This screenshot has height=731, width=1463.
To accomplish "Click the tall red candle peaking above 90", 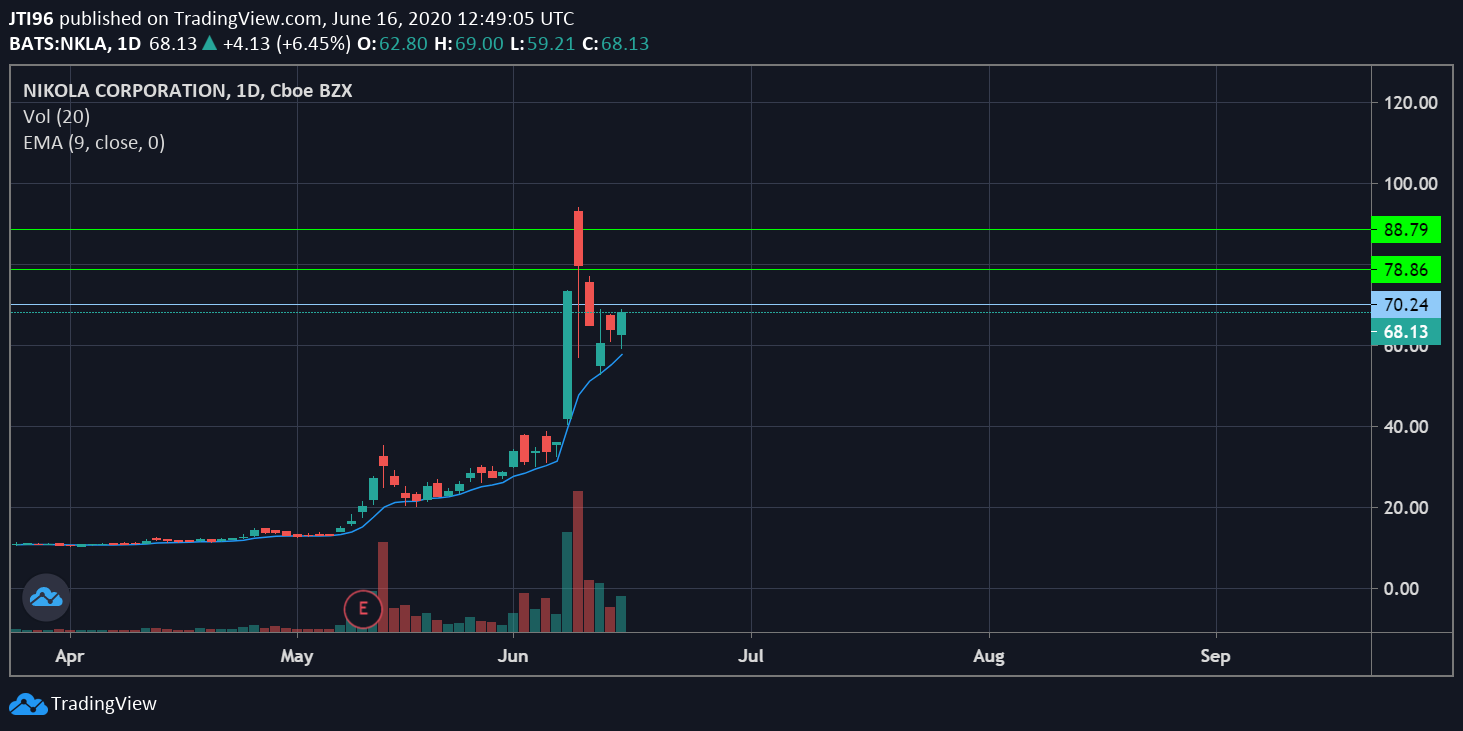I will 578,238.
